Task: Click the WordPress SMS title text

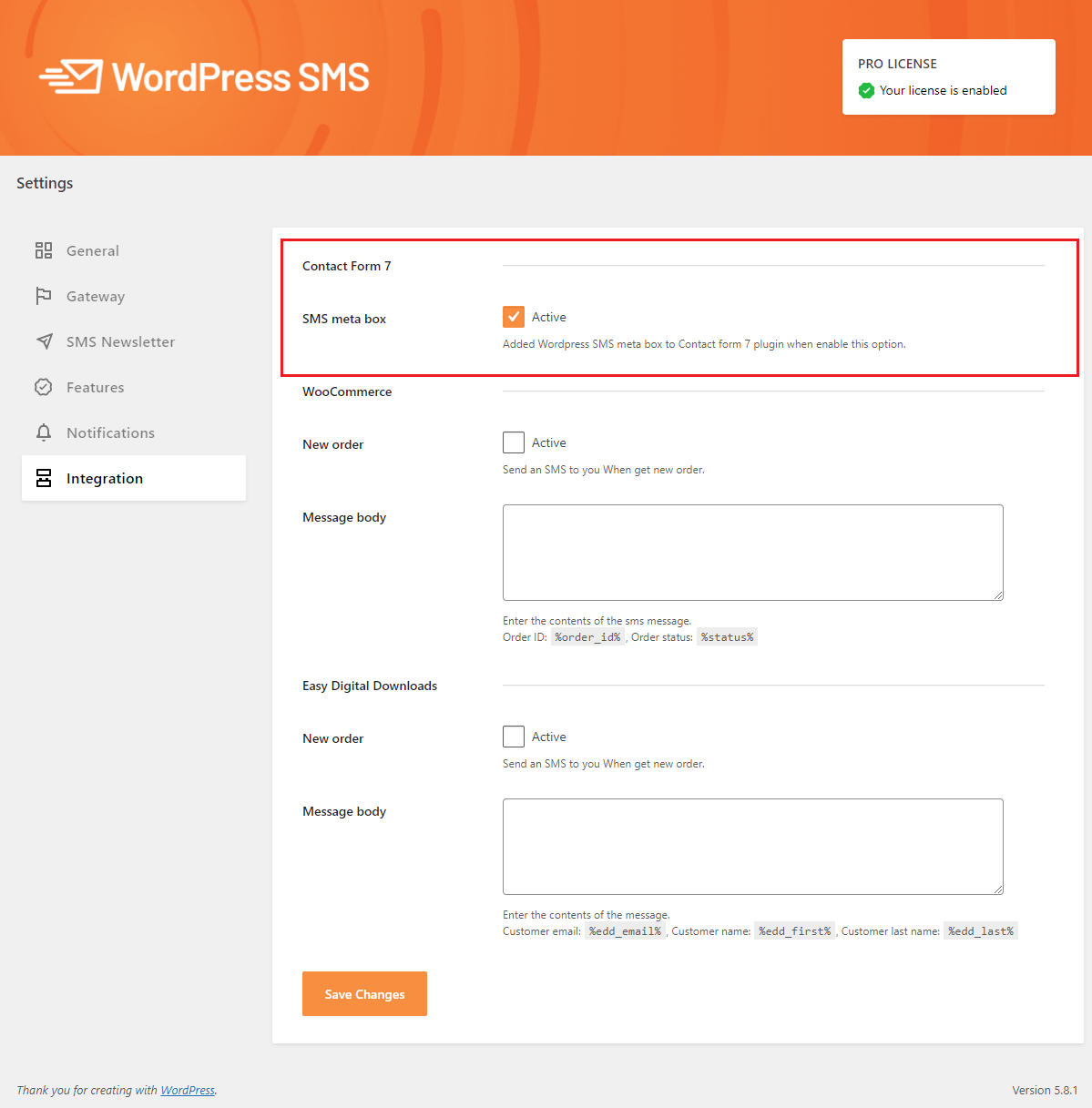Action: pyautogui.click(x=240, y=77)
